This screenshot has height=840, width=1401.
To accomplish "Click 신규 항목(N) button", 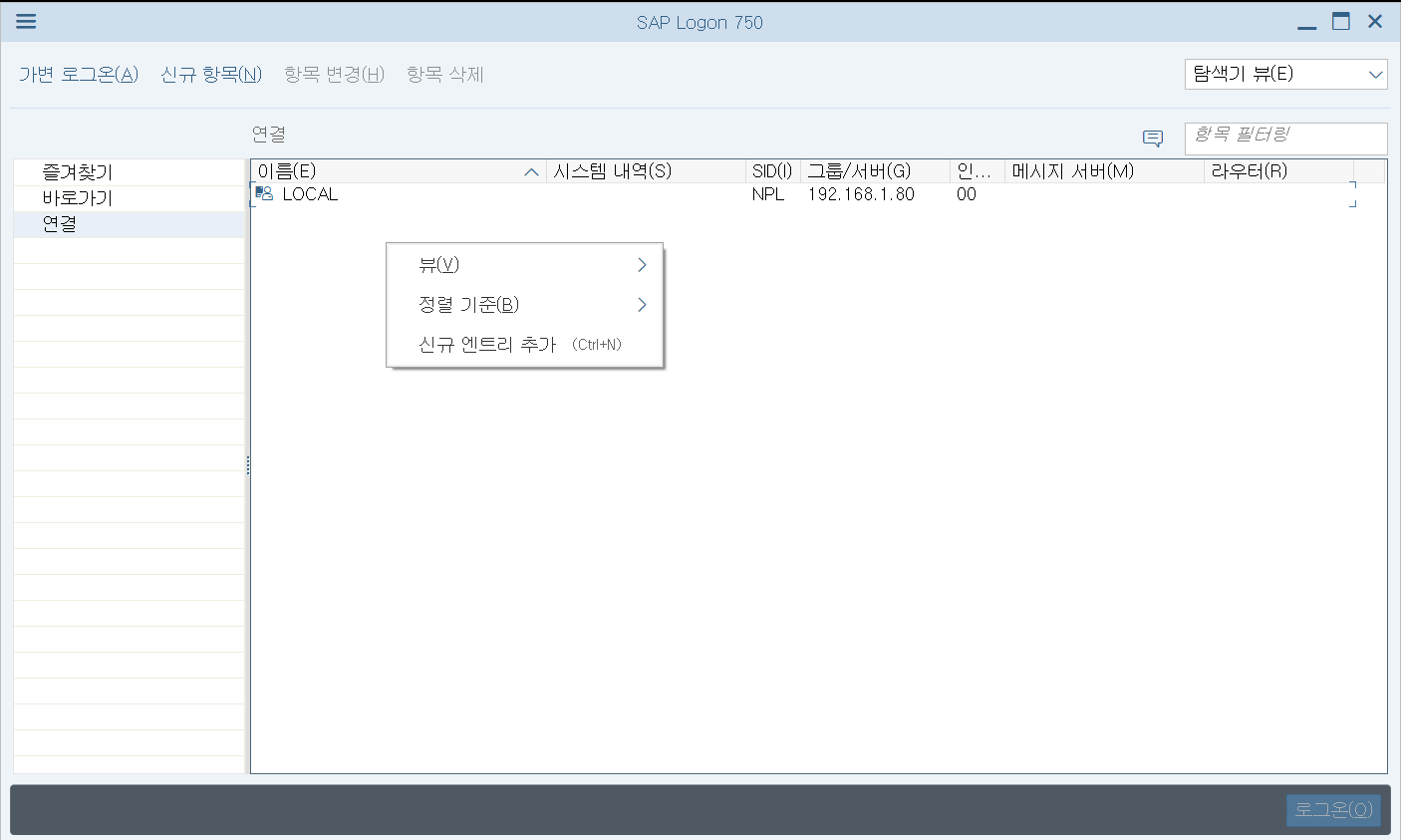I will 211,75.
